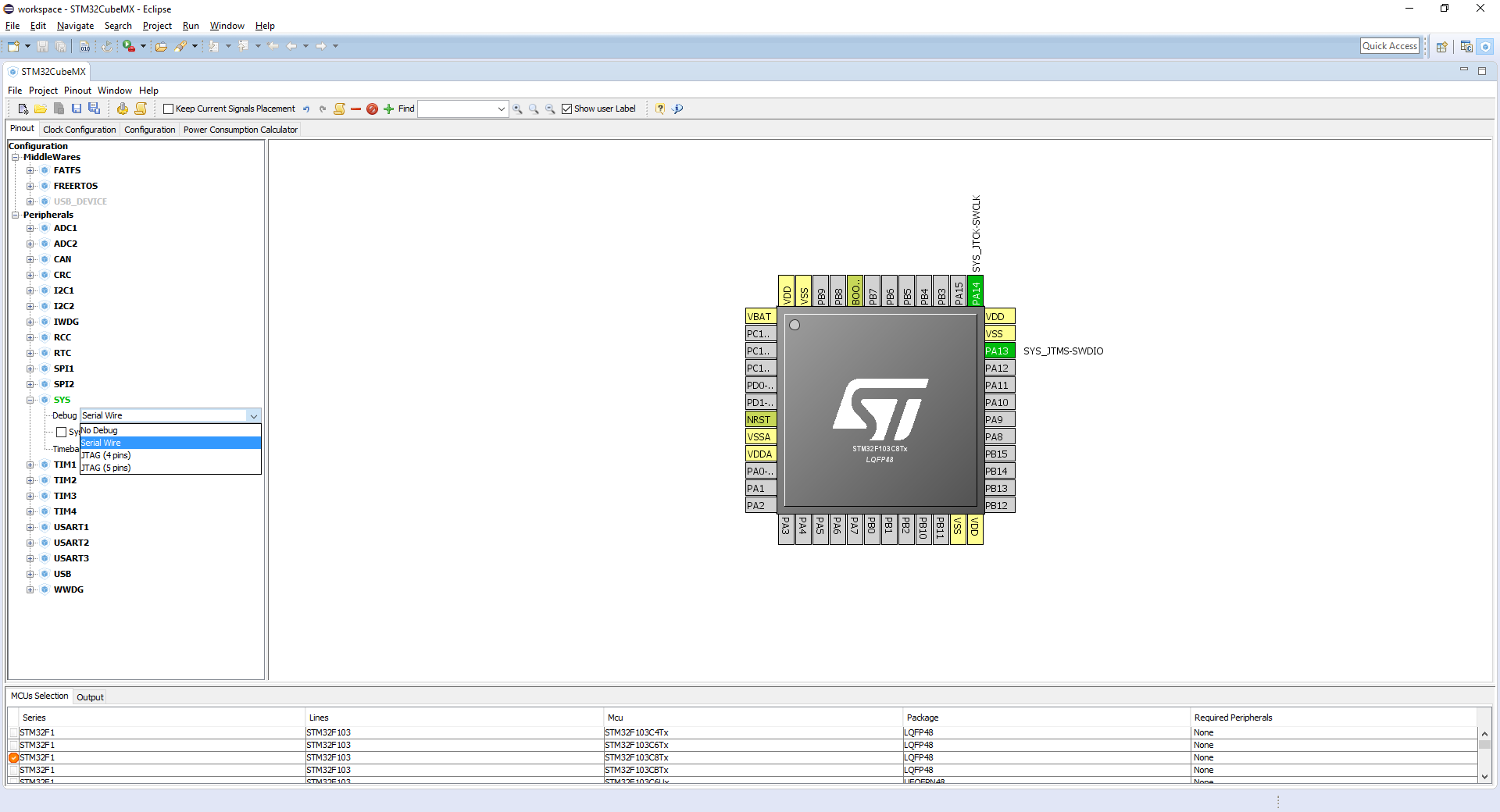The image size is (1500, 812).
Task: Click the Eclipse back navigation arrow
Action: pos(291,46)
